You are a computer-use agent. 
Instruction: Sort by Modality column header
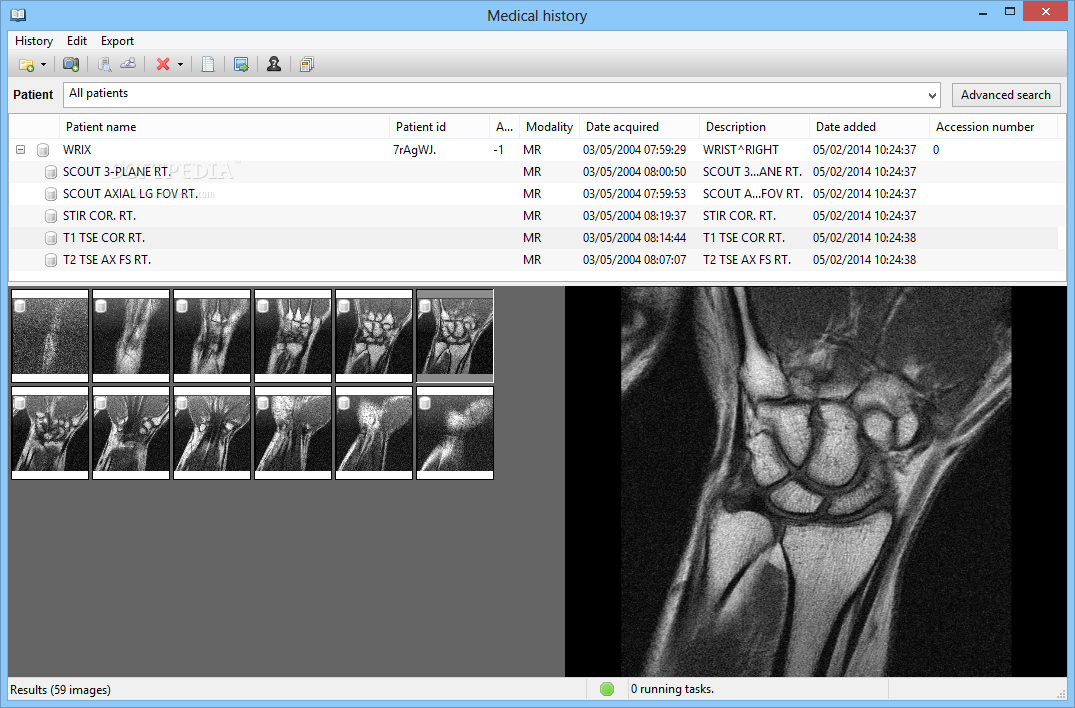[x=549, y=127]
